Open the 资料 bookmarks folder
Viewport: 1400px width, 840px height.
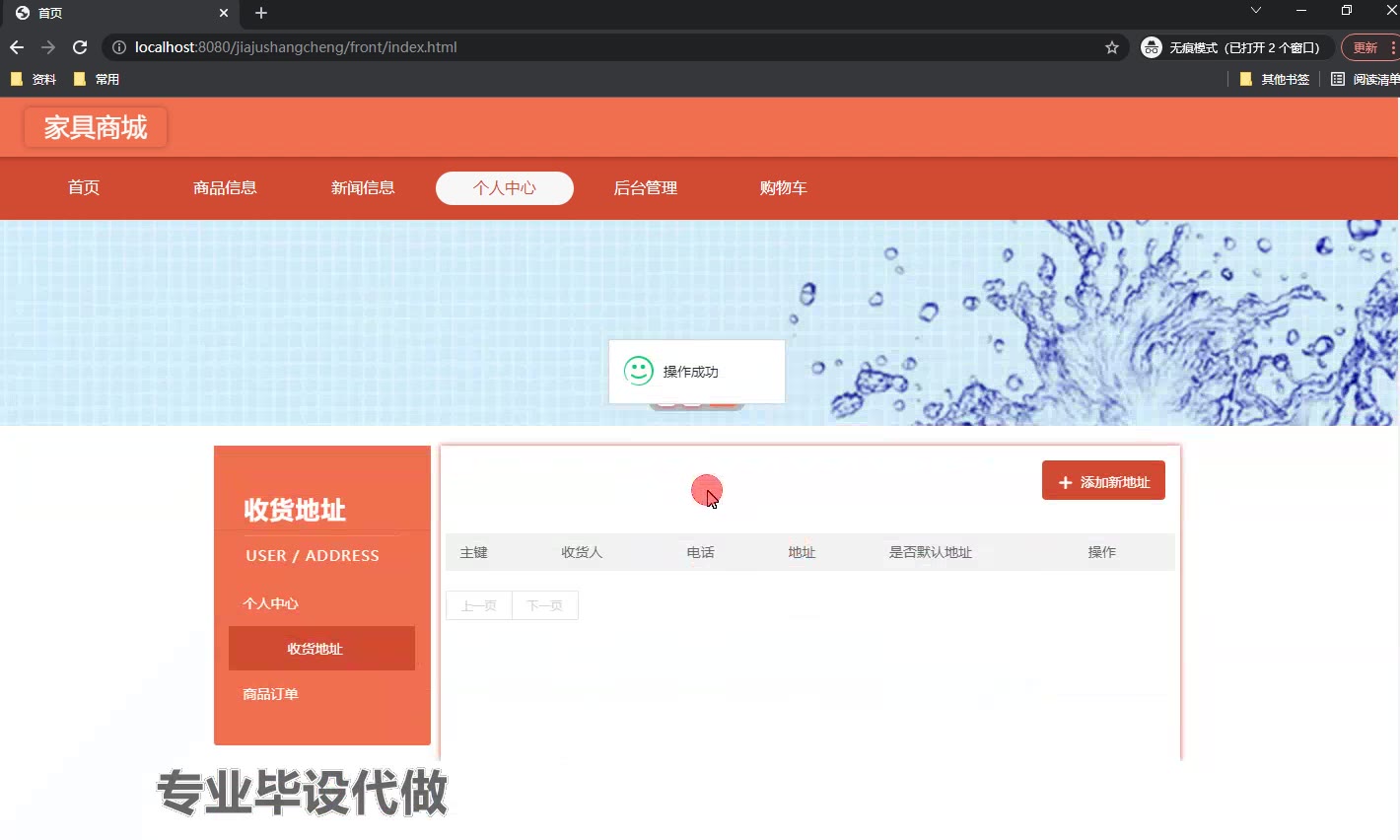[34, 79]
